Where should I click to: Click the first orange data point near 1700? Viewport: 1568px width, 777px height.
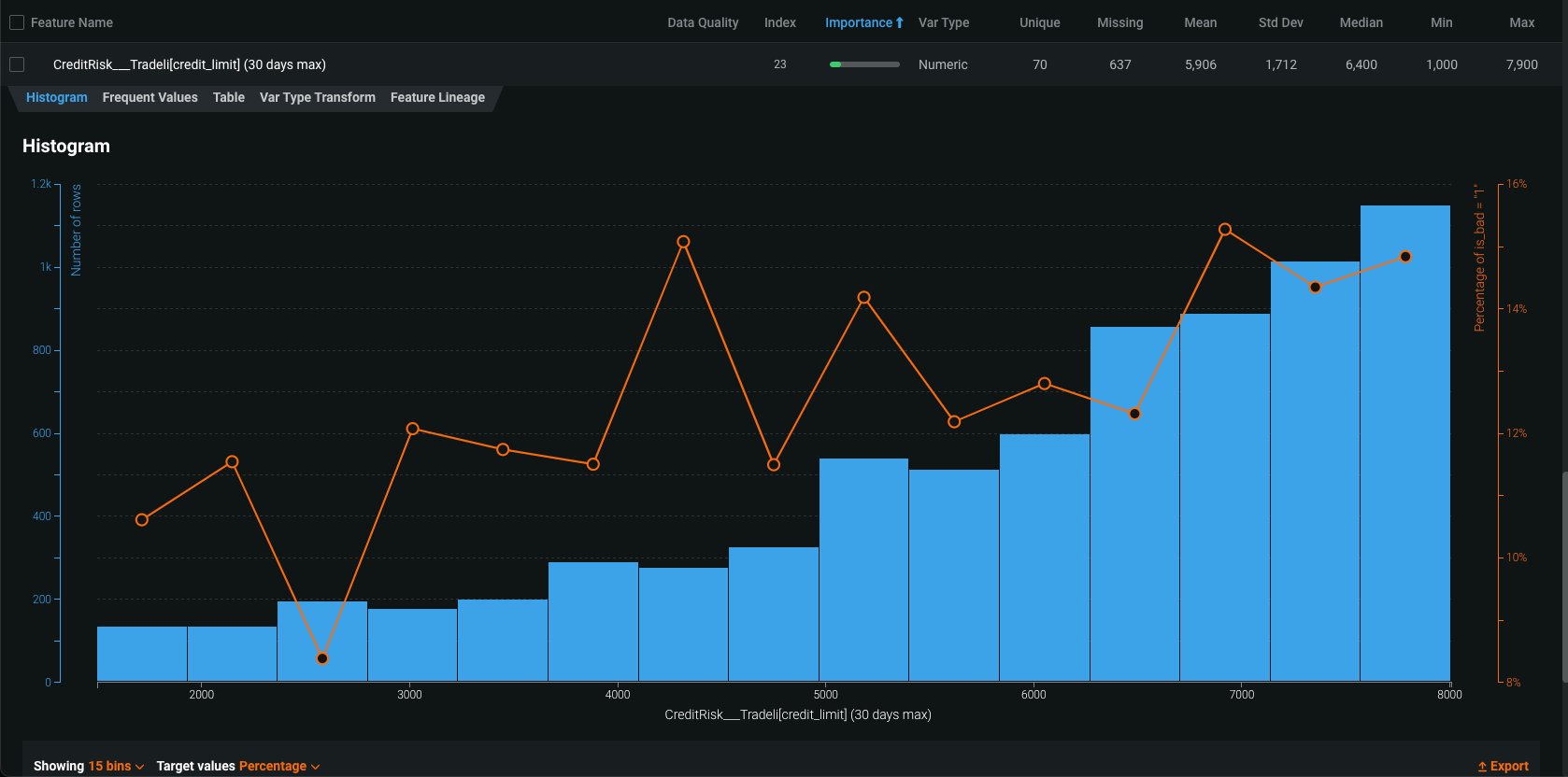tap(142, 520)
